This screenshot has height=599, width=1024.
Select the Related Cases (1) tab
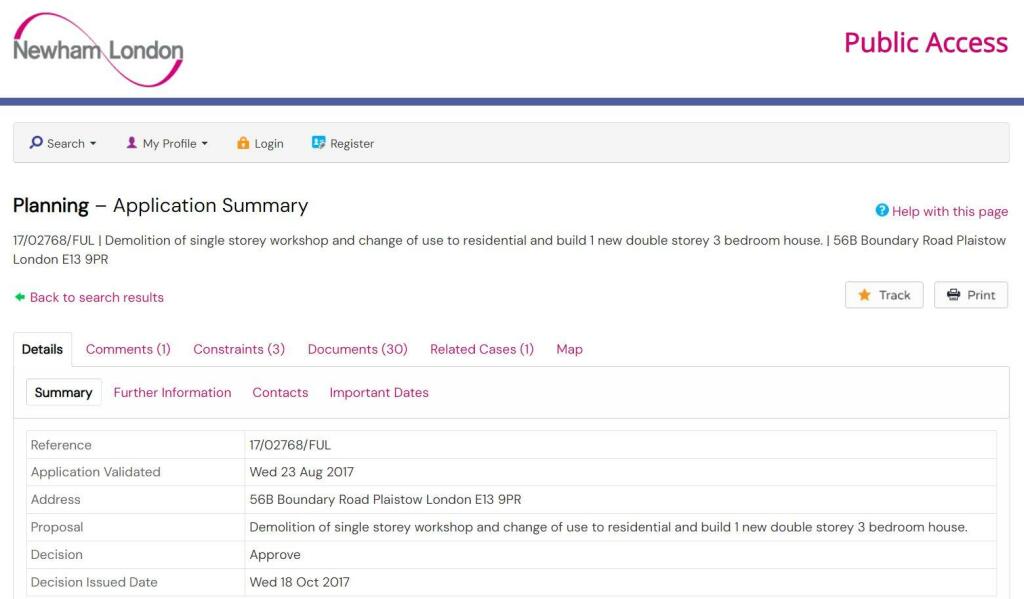tap(482, 349)
